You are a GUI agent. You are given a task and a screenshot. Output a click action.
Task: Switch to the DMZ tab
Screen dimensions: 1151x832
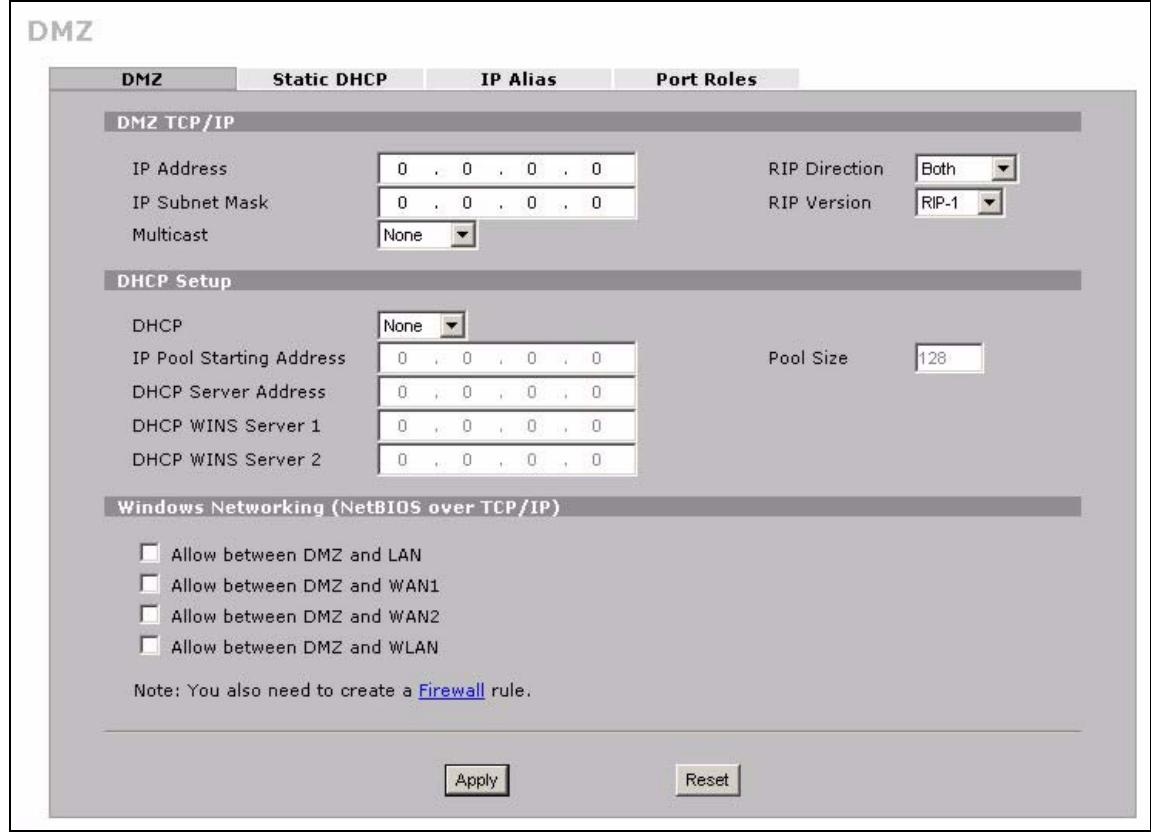point(142,79)
